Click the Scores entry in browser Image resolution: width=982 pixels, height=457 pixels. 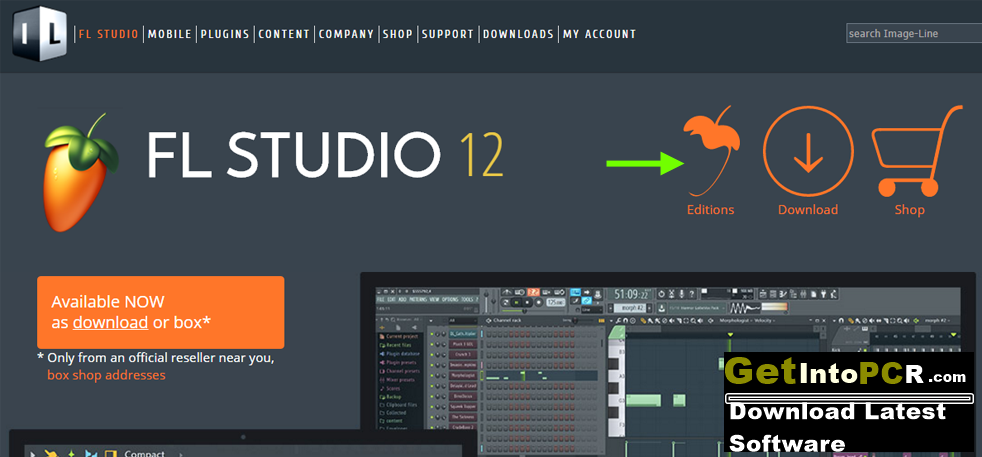click(x=390, y=388)
